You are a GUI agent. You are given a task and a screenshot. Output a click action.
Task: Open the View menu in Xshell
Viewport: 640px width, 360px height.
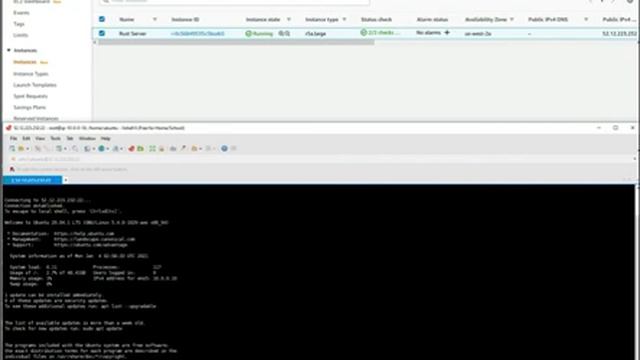tap(40, 138)
